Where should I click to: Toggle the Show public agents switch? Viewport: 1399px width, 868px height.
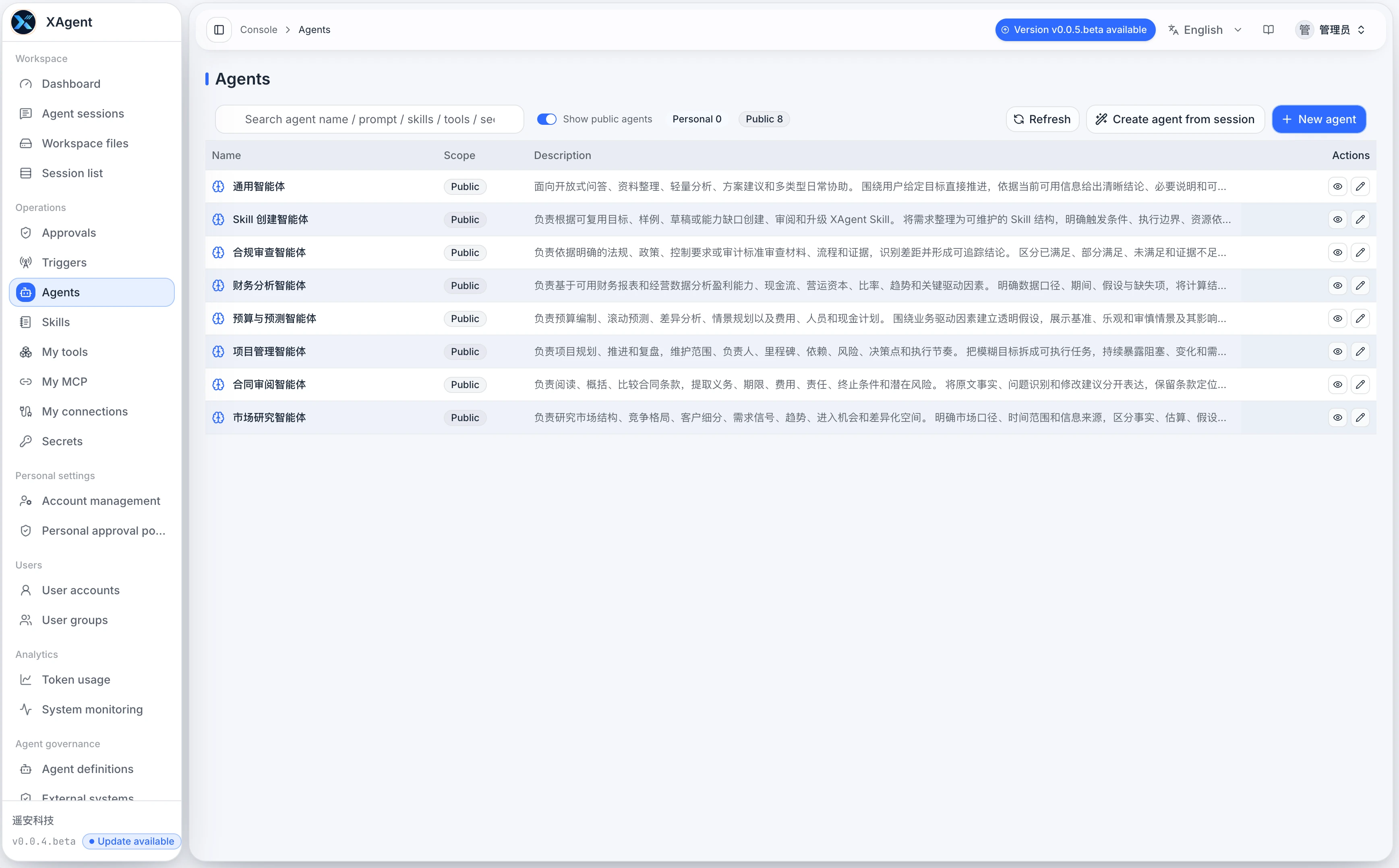[546, 119]
